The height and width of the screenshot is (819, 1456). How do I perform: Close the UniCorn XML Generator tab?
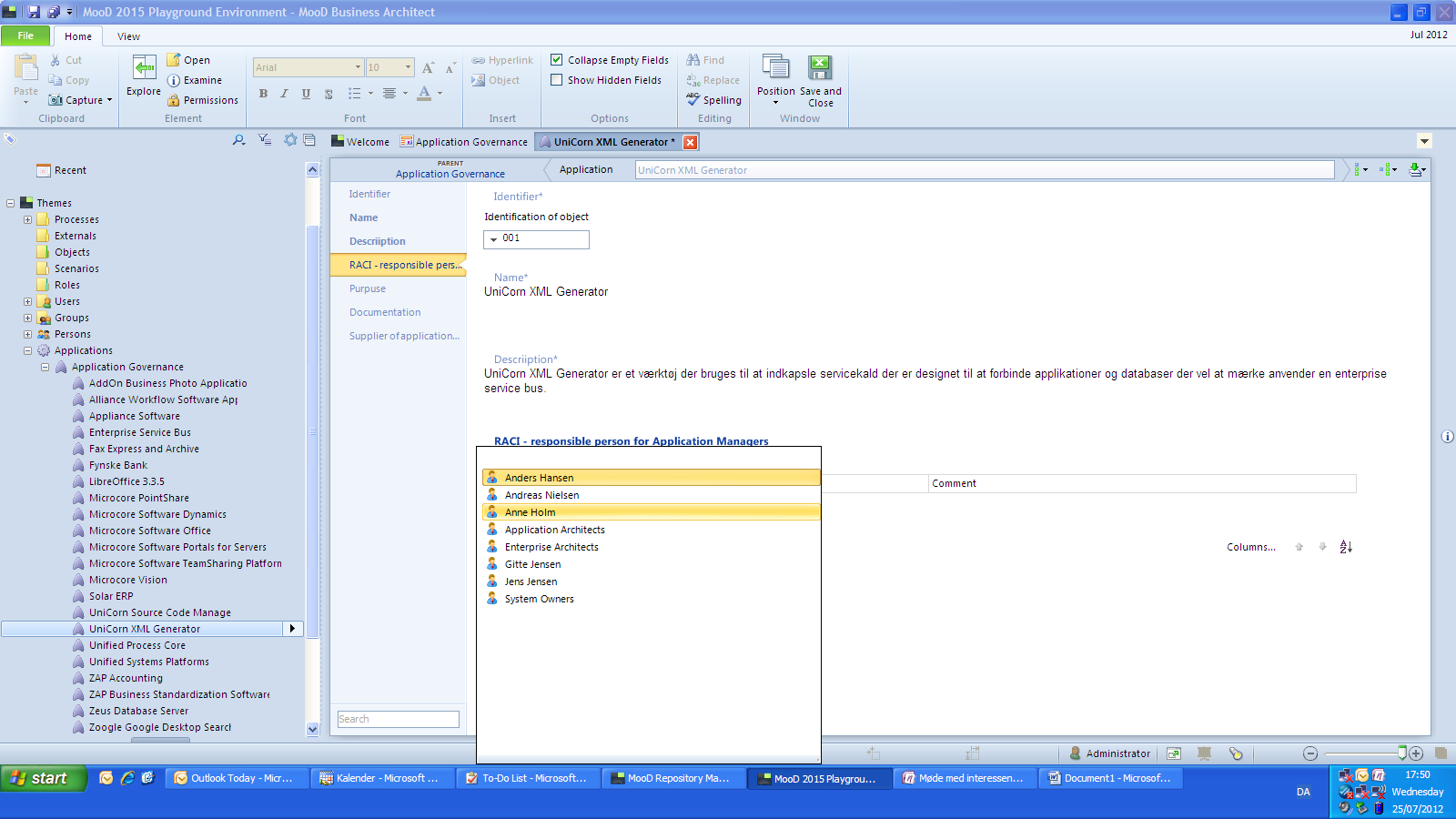coord(691,142)
